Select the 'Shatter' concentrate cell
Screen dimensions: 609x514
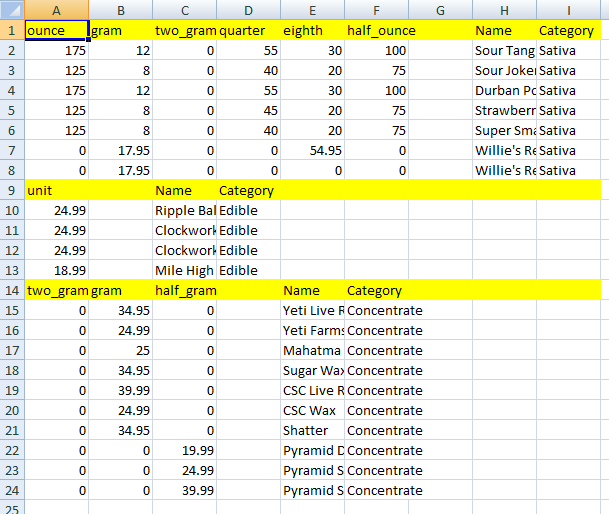pyautogui.click(x=313, y=430)
